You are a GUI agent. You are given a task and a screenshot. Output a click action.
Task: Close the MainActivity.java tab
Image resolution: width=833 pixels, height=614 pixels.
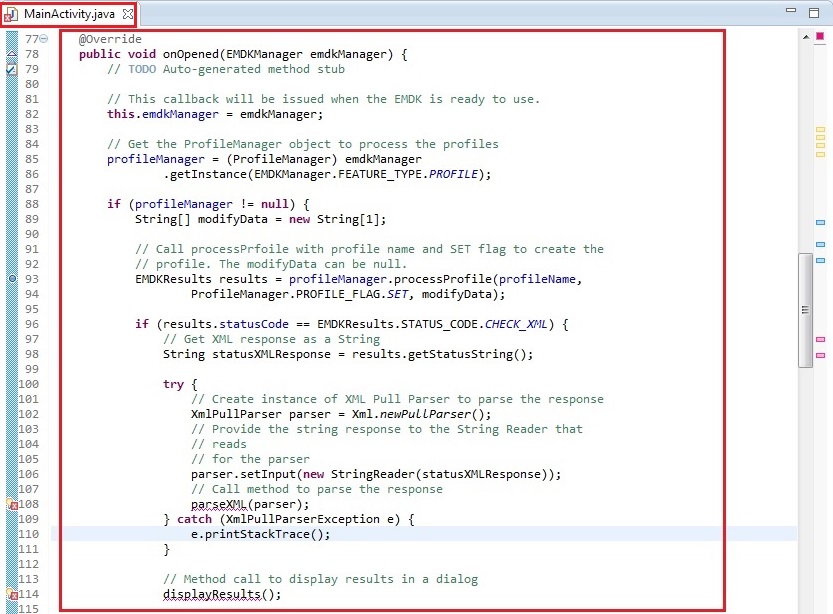(x=127, y=13)
